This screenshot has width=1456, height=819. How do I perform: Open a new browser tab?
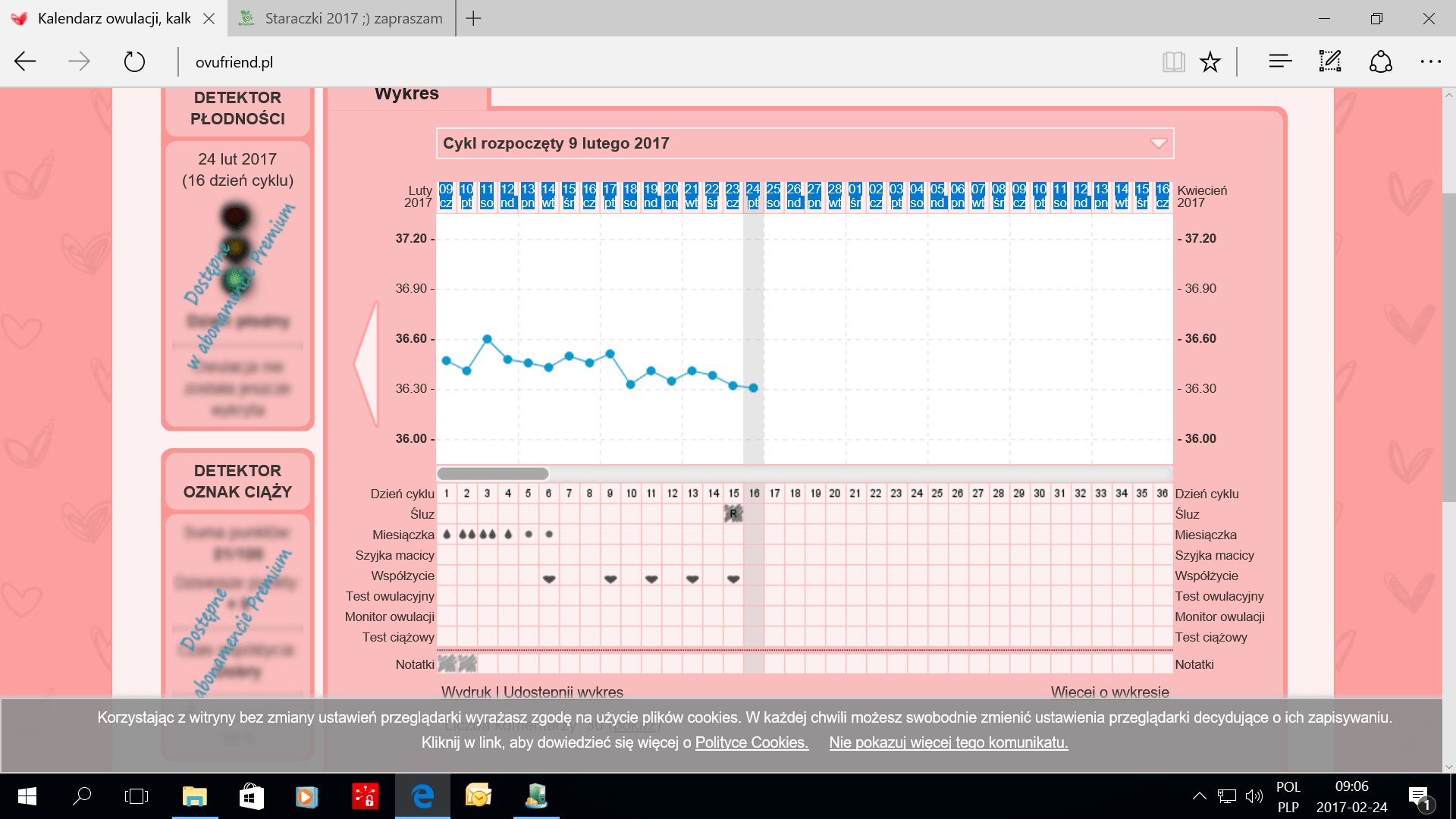[473, 18]
